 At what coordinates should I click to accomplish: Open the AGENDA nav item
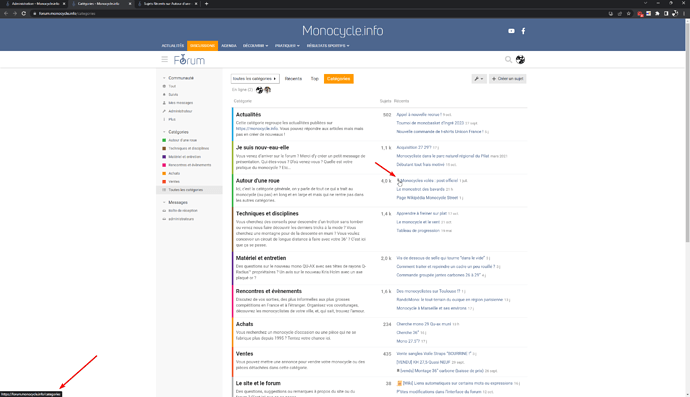coord(229,46)
